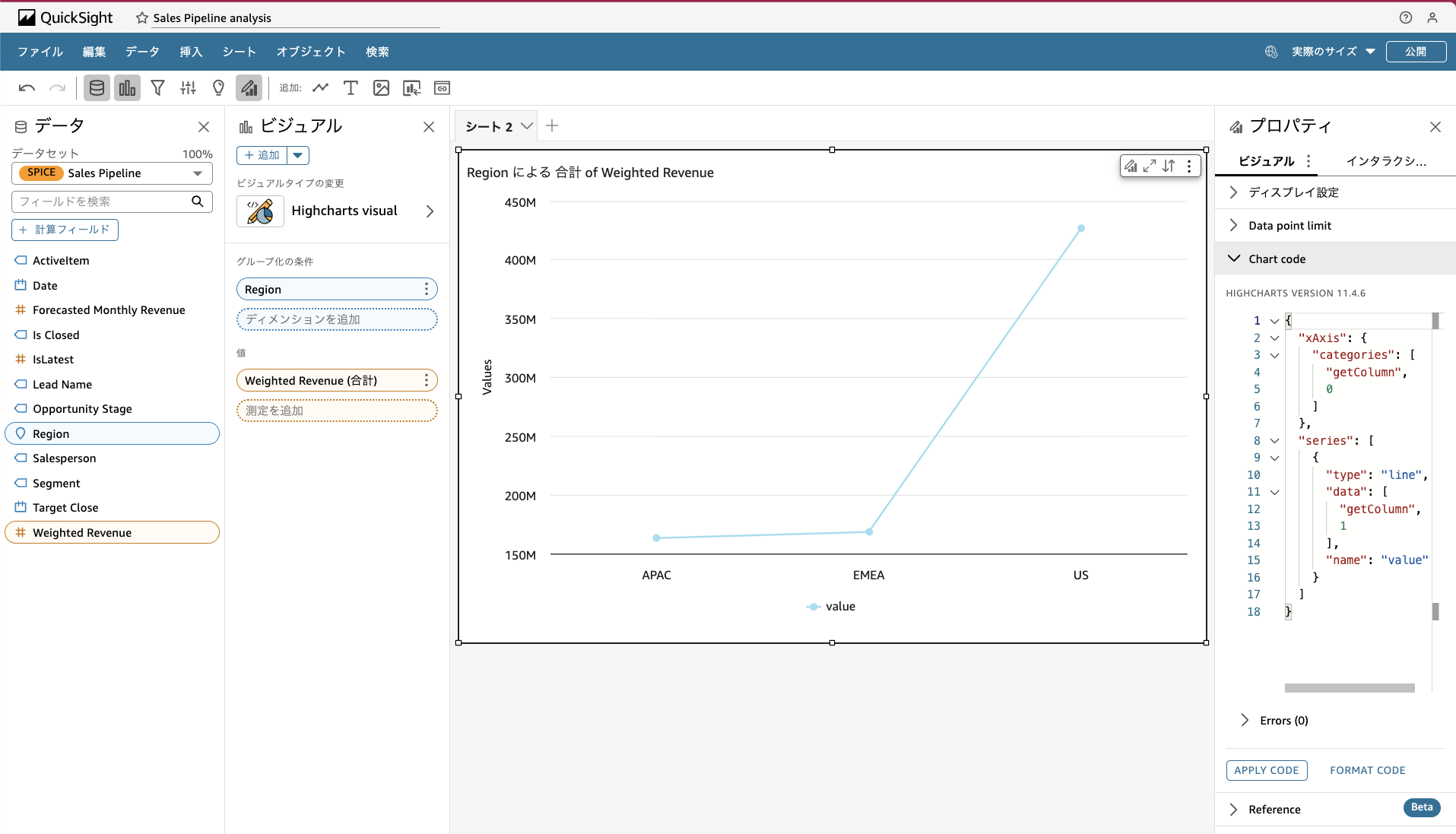
Task: Click the redo arrow in the toolbar
Action: coord(57,88)
